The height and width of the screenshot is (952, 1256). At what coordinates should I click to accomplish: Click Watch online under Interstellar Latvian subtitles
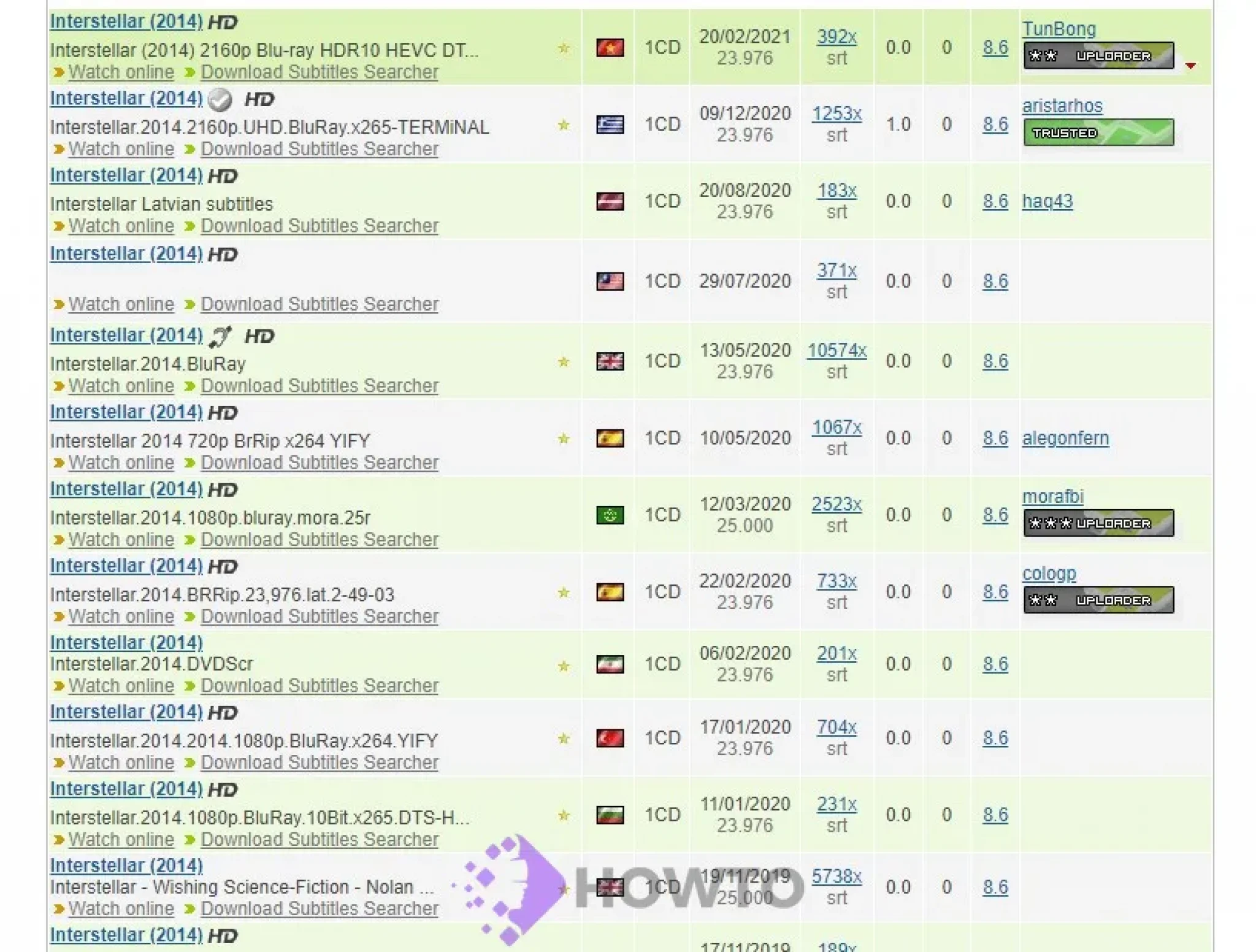point(121,226)
